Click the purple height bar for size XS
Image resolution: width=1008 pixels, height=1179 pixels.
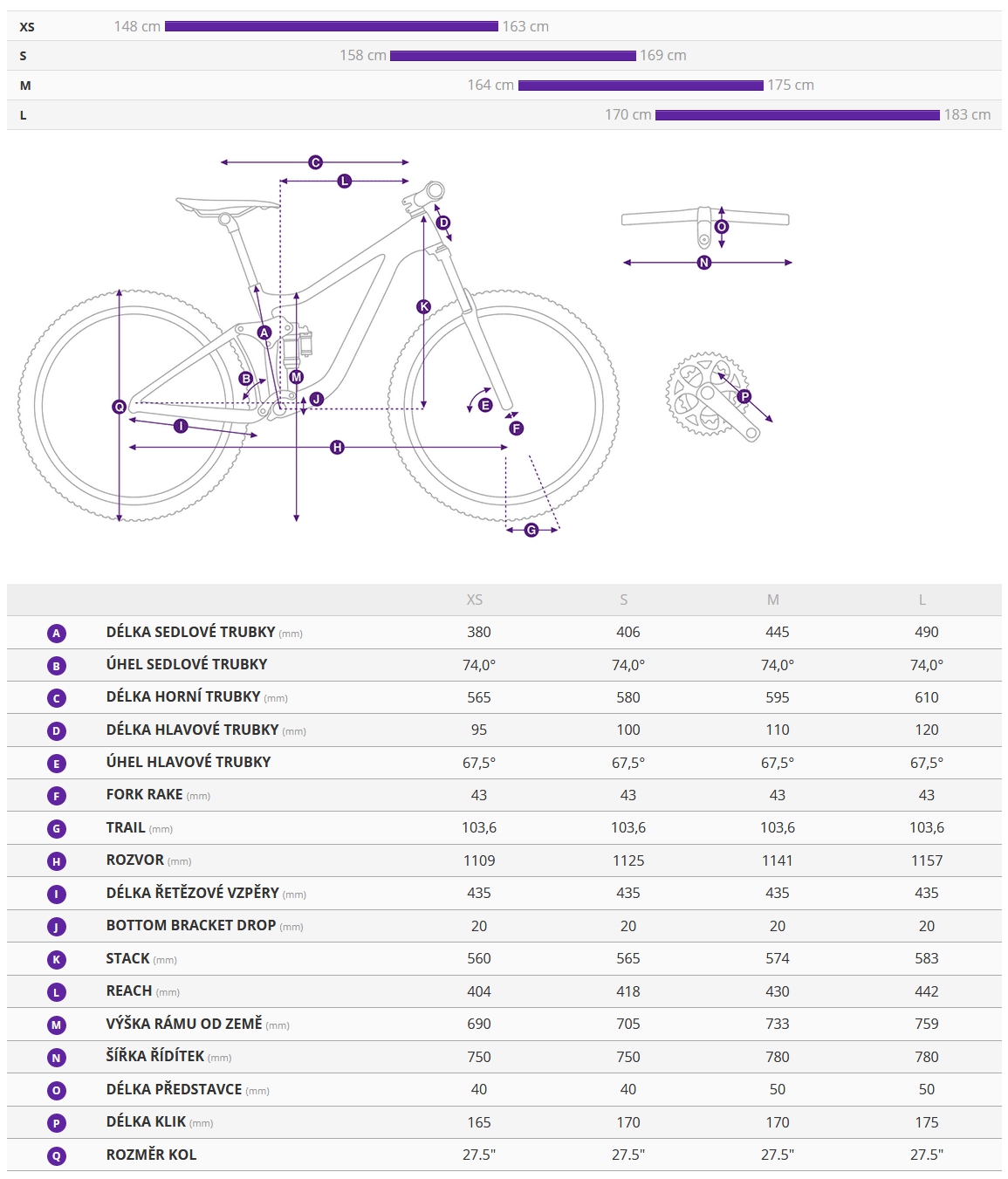click(332, 26)
